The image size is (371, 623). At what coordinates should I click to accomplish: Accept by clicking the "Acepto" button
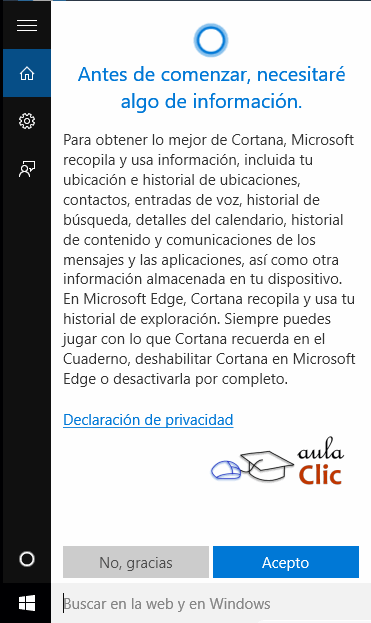[286, 562]
